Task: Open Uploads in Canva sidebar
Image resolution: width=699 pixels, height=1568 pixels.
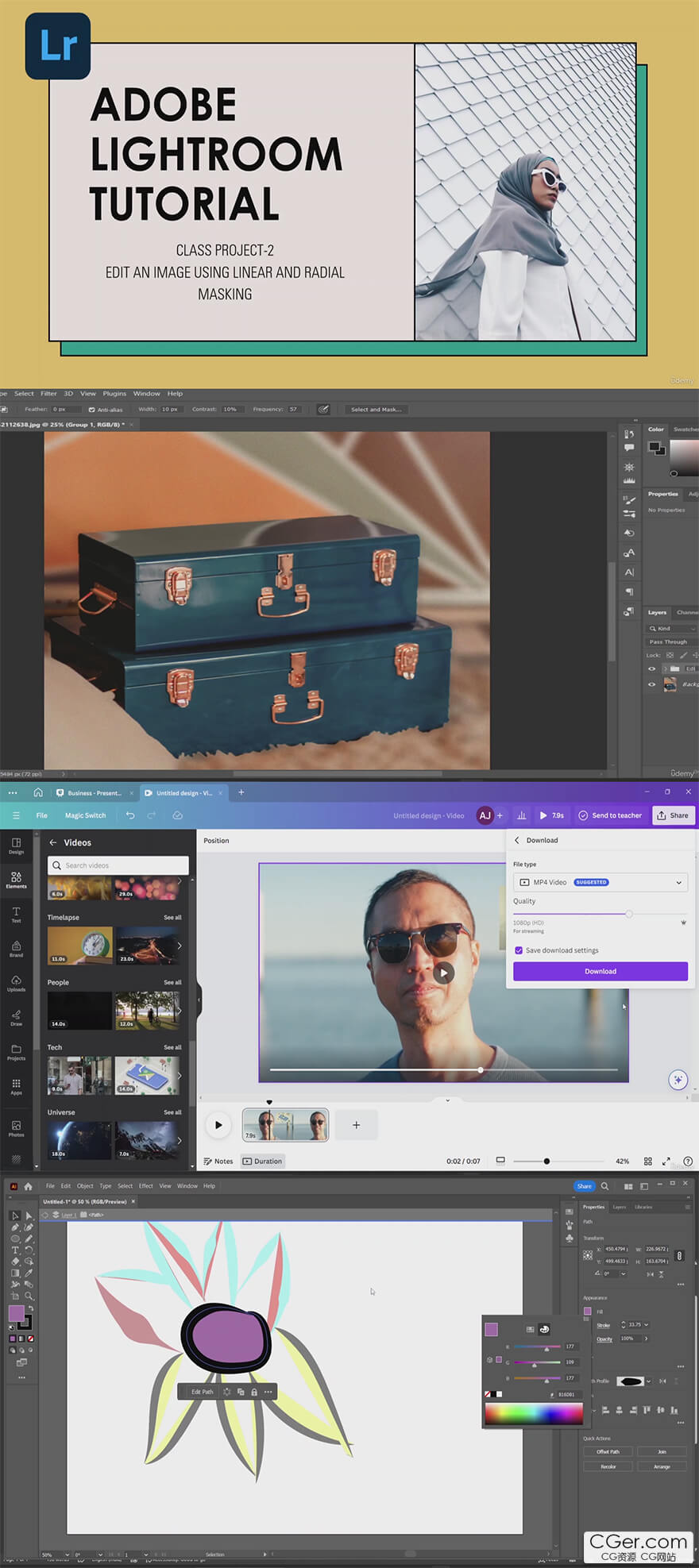Action: click(x=16, y=983)
